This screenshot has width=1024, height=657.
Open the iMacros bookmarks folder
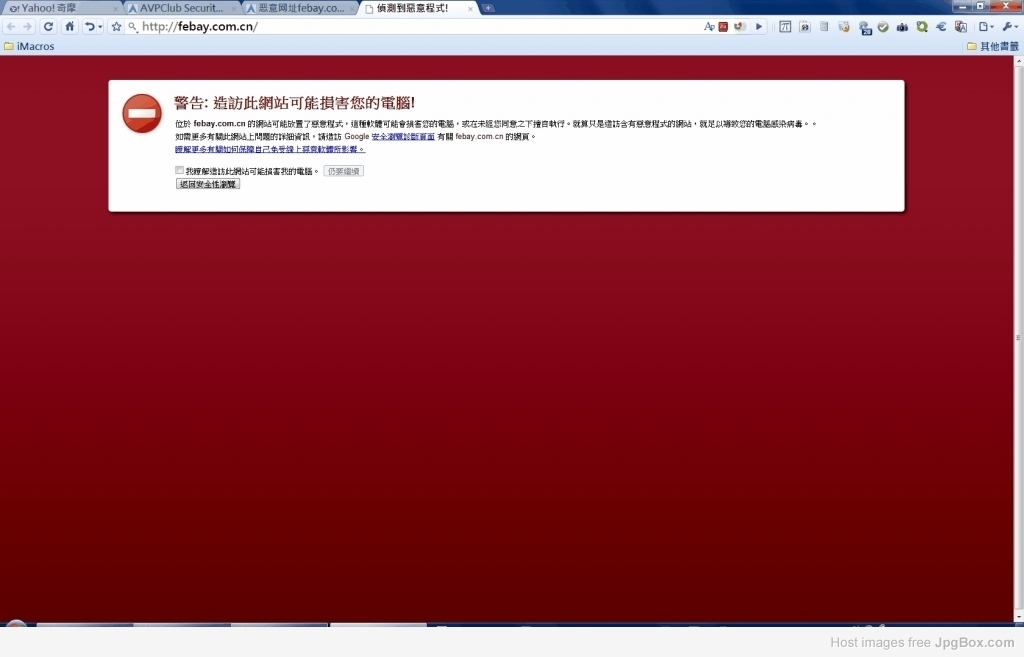(29, 46)
